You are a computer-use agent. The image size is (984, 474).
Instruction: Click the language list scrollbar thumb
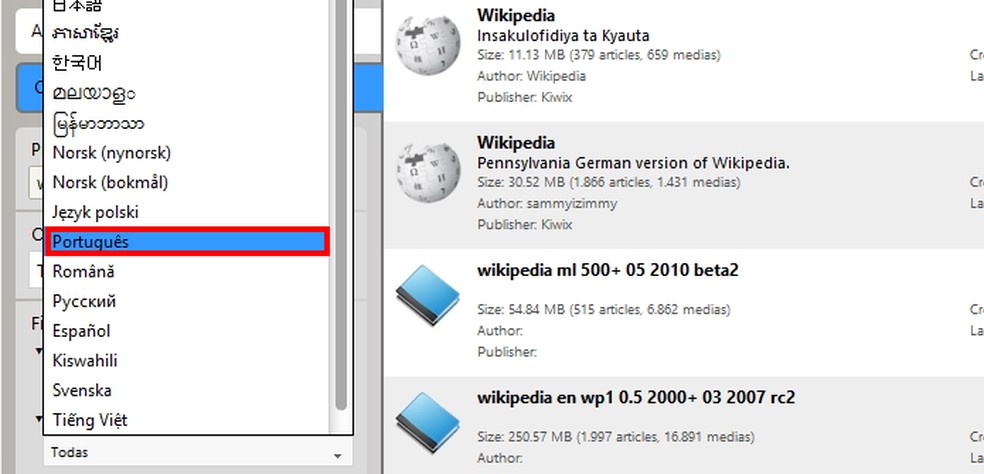(341, 205)
